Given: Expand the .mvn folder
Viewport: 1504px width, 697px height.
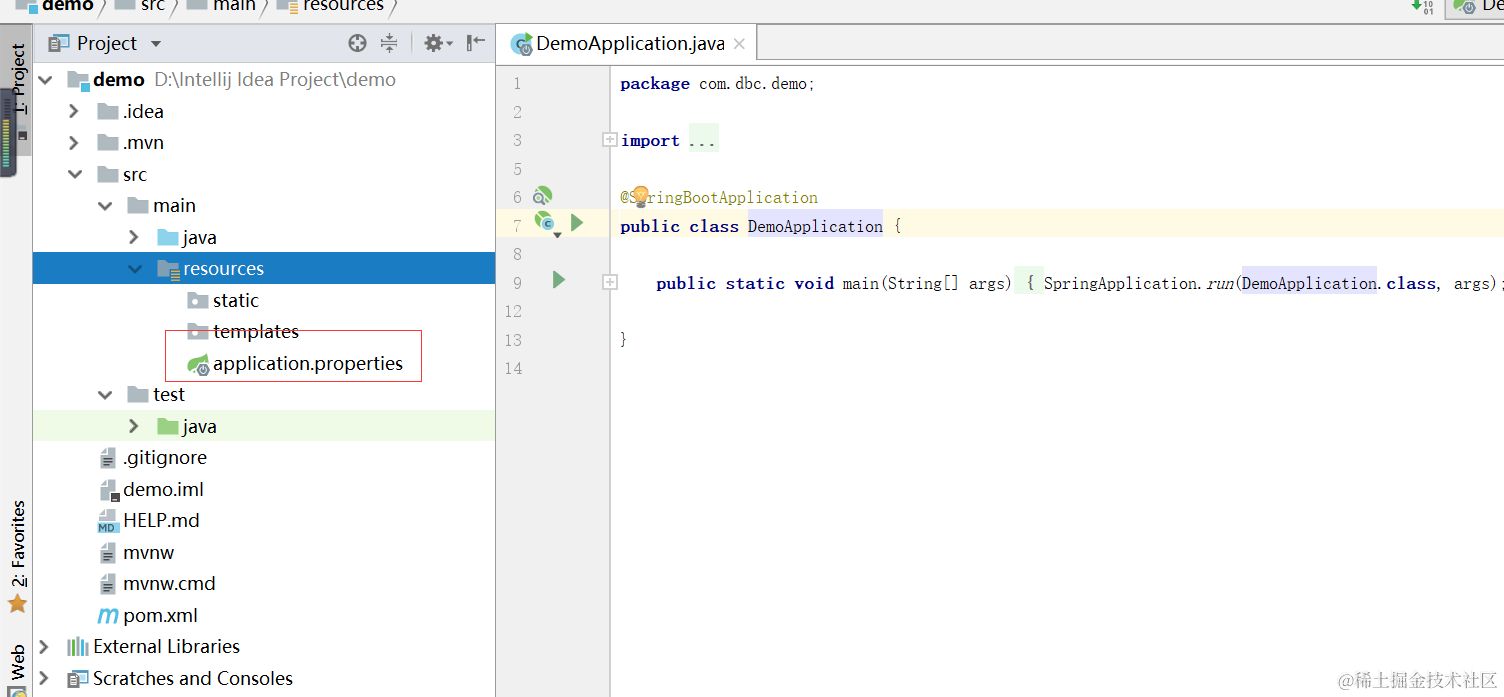Looking at the screenshot, I should (74, 142).
